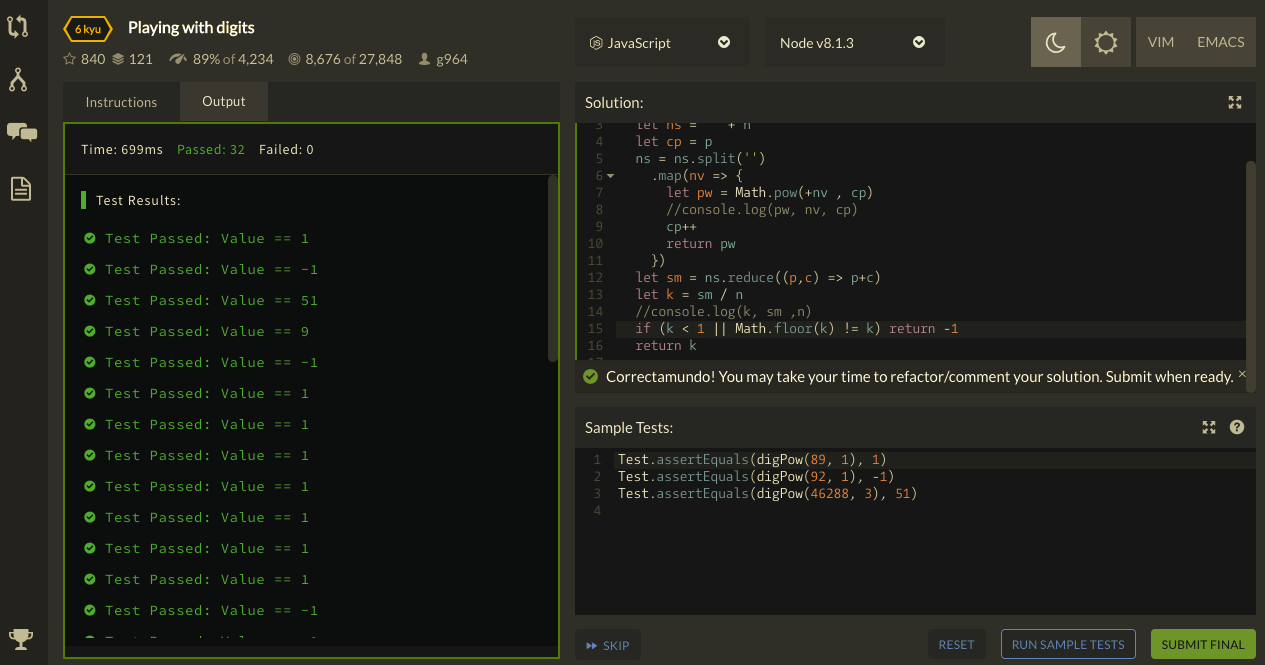Click Test Passed: Value == 9 row
The width and height of the screenshot is (1265, 665).
coord(197,331)
